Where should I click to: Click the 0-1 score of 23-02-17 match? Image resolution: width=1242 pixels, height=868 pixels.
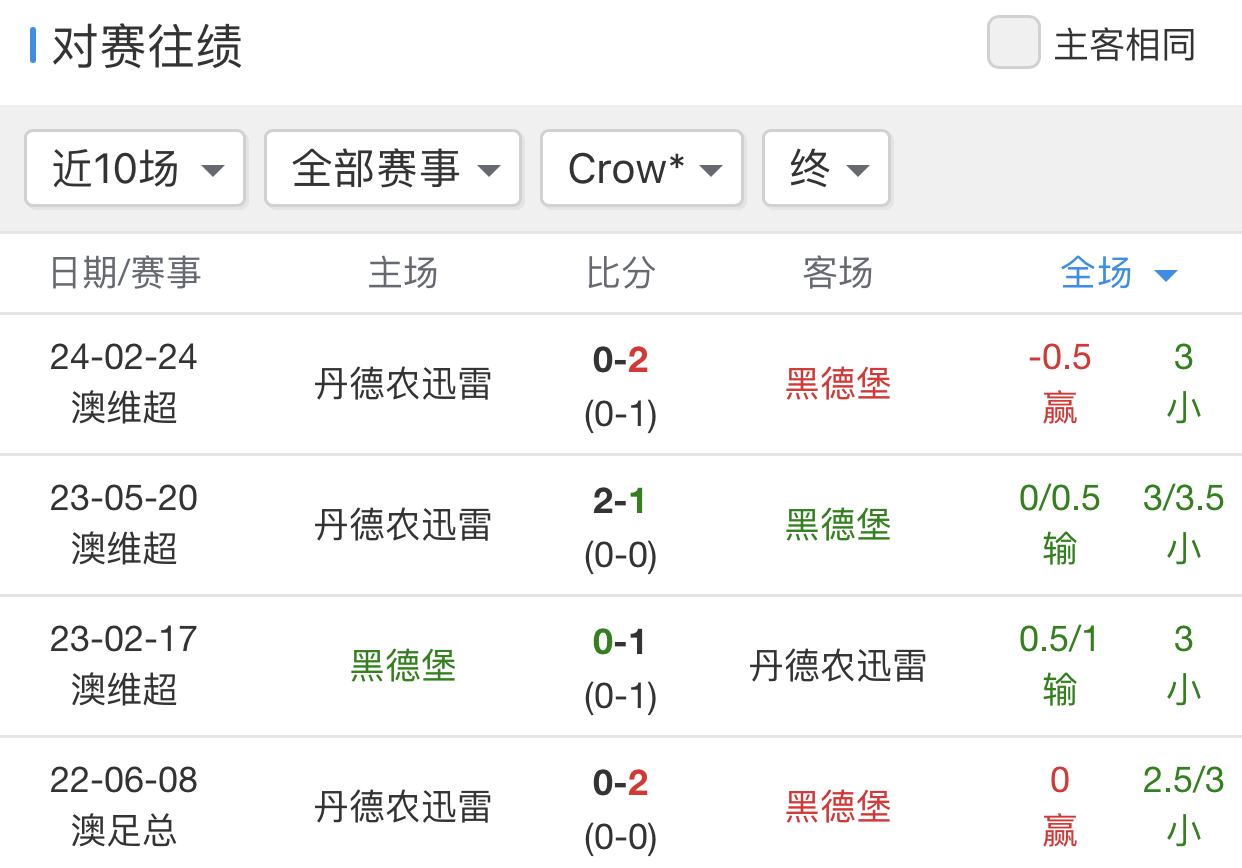(x=620, y=642)
